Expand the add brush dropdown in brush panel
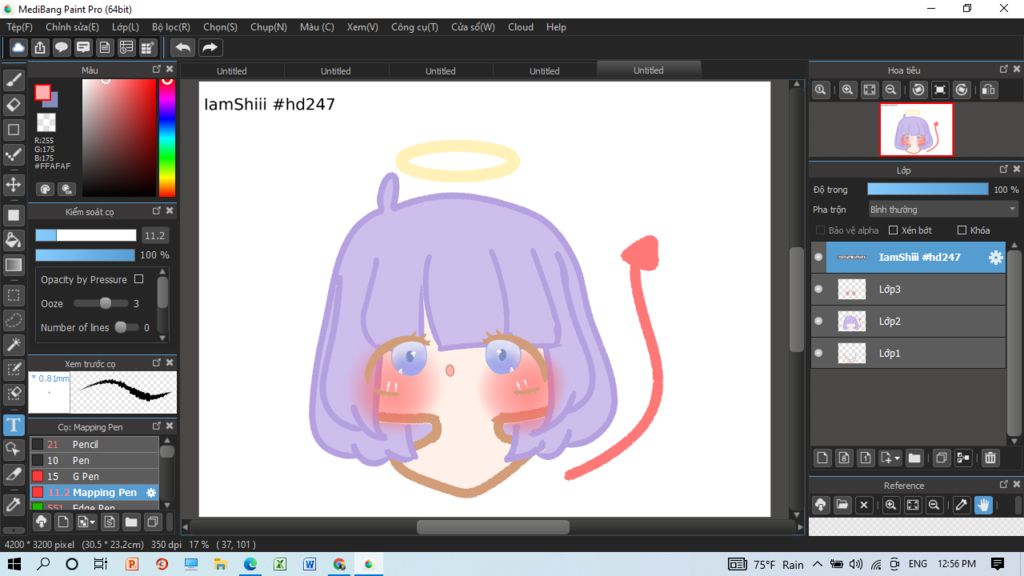Screen dimensions: 1024x576 (x=93, y=522)
